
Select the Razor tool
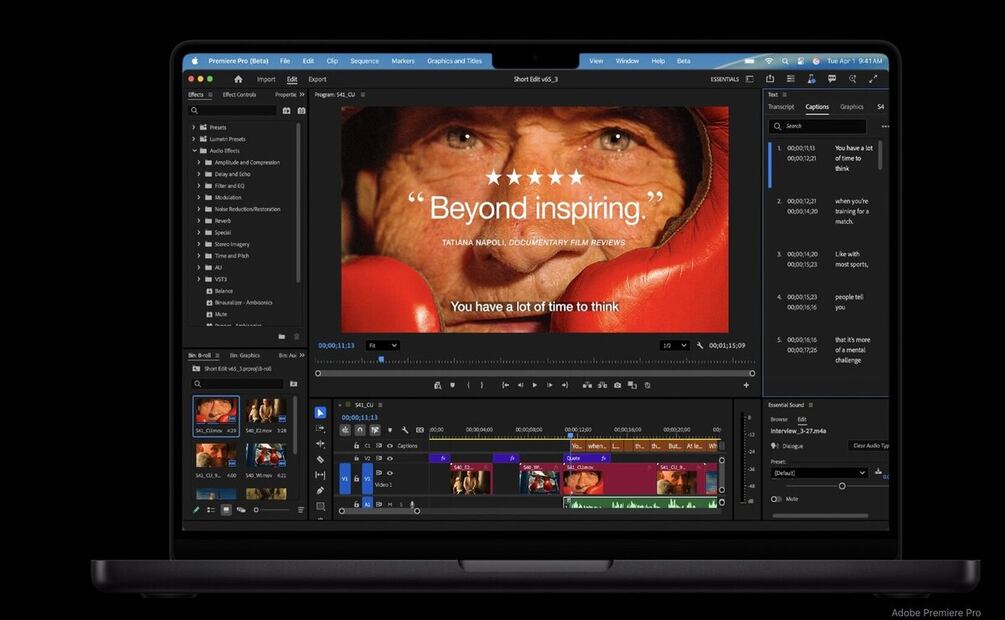(x=320, y=459)
